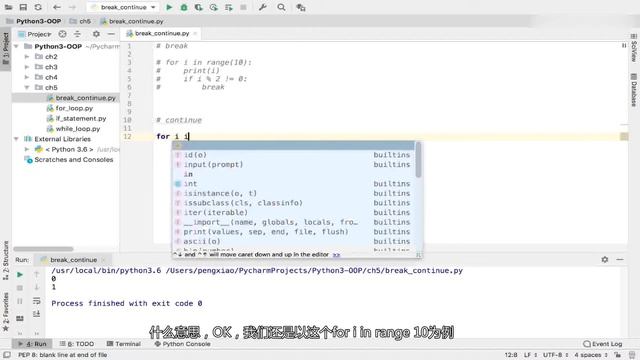The width and height of the screenshot is (640, 360).
Task: Collapse External Libraries node
Action: [x=16, y=139]
